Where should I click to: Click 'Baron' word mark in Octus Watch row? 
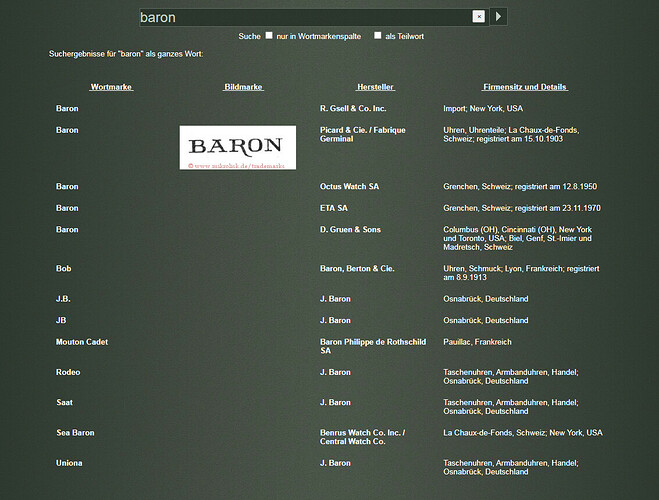(x=67, y=187)
